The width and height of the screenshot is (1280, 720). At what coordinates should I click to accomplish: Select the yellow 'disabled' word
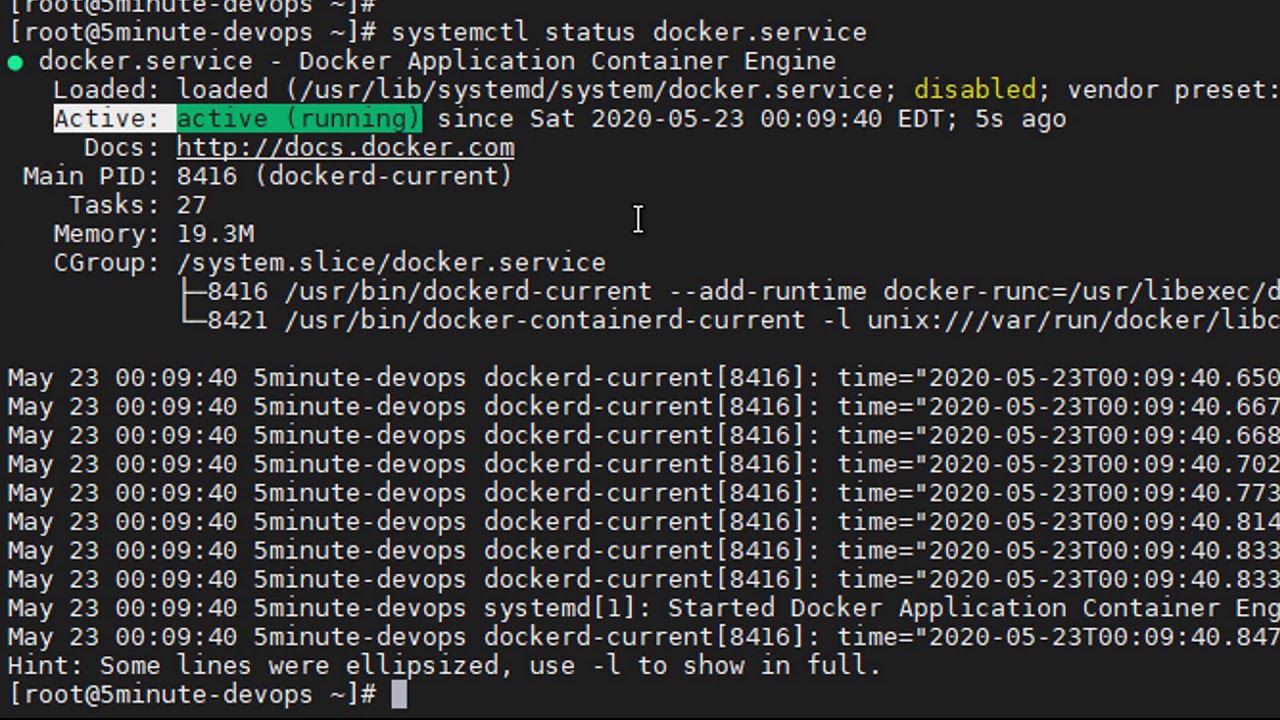pyautogui.click(x=975, y=90)
